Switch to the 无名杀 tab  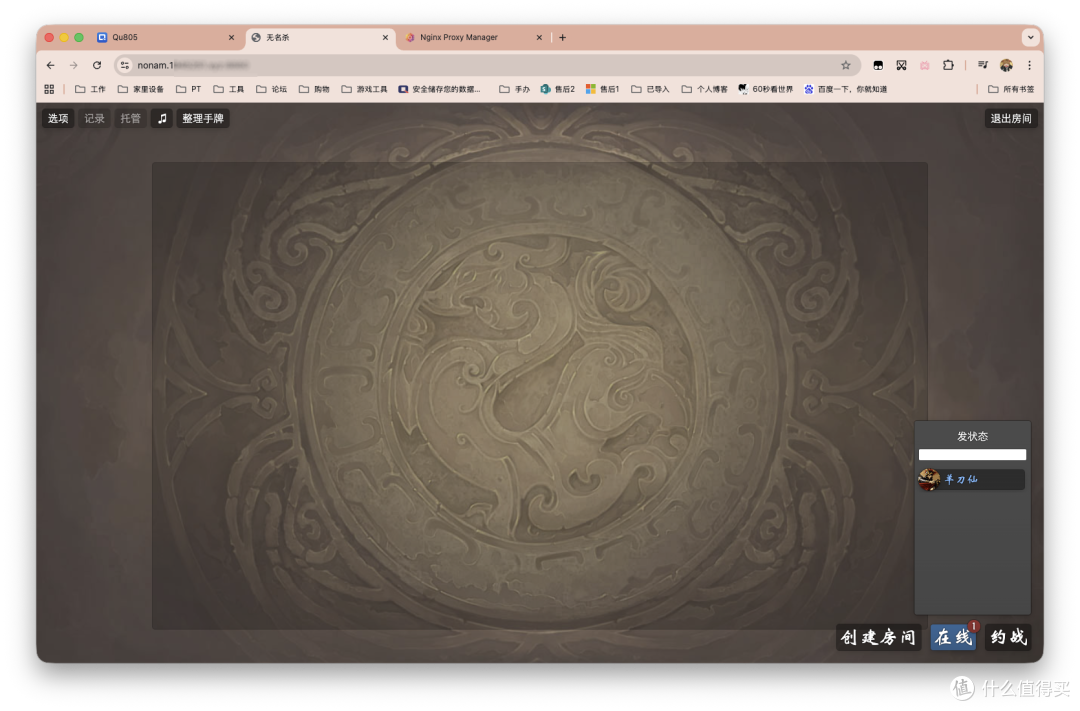pos(321,37)
